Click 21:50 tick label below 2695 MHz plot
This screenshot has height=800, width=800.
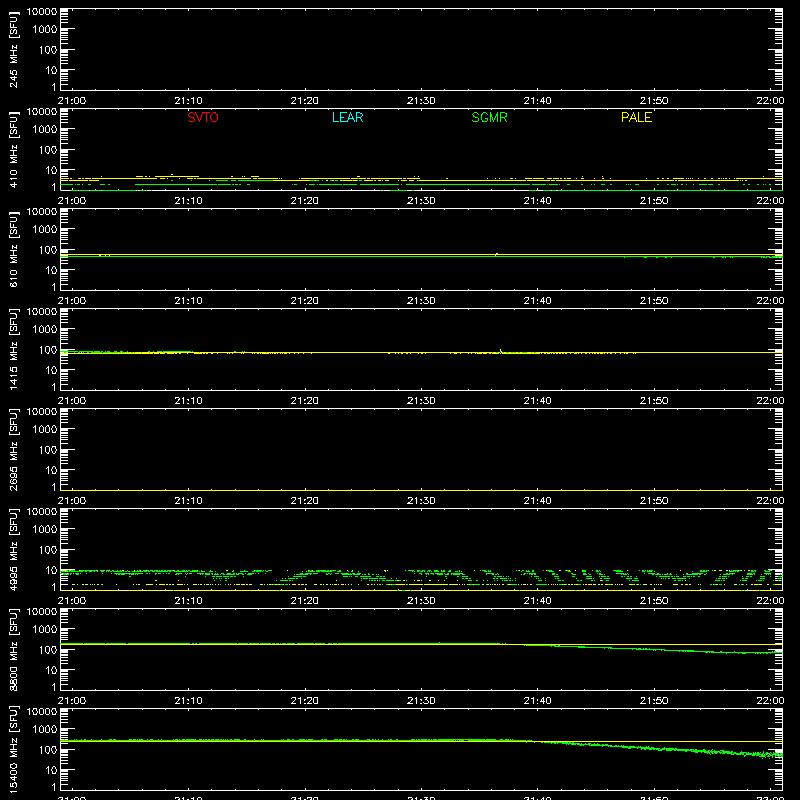tap(654, 501)
